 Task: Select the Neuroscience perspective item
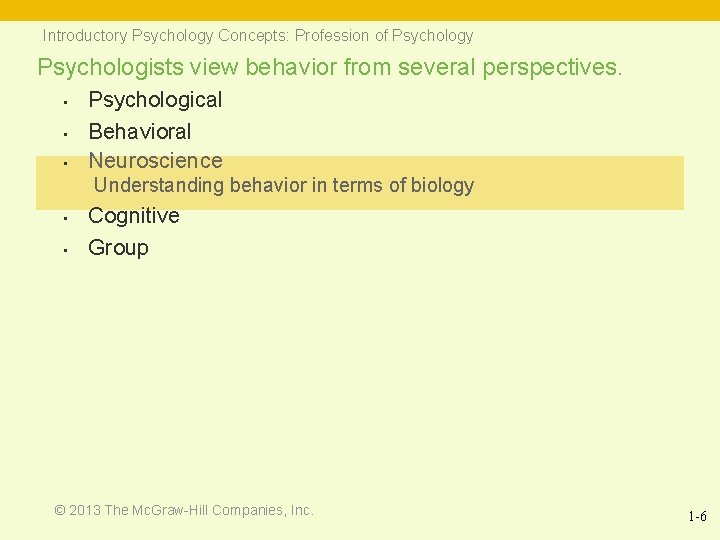point(155,160)
